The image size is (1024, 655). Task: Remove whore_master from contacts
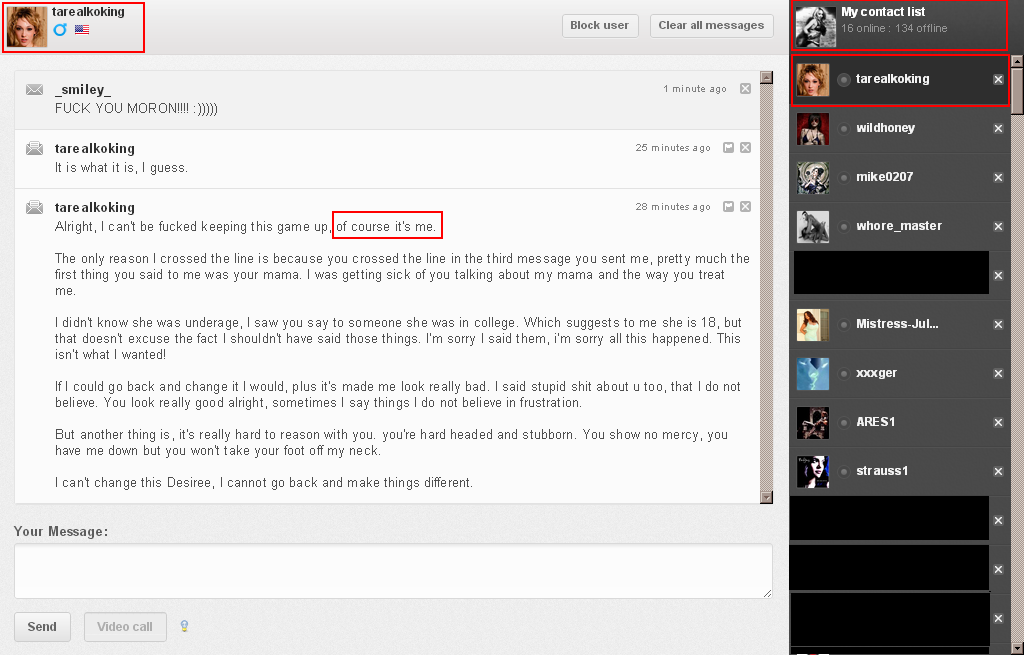click(x=998, y=227)
